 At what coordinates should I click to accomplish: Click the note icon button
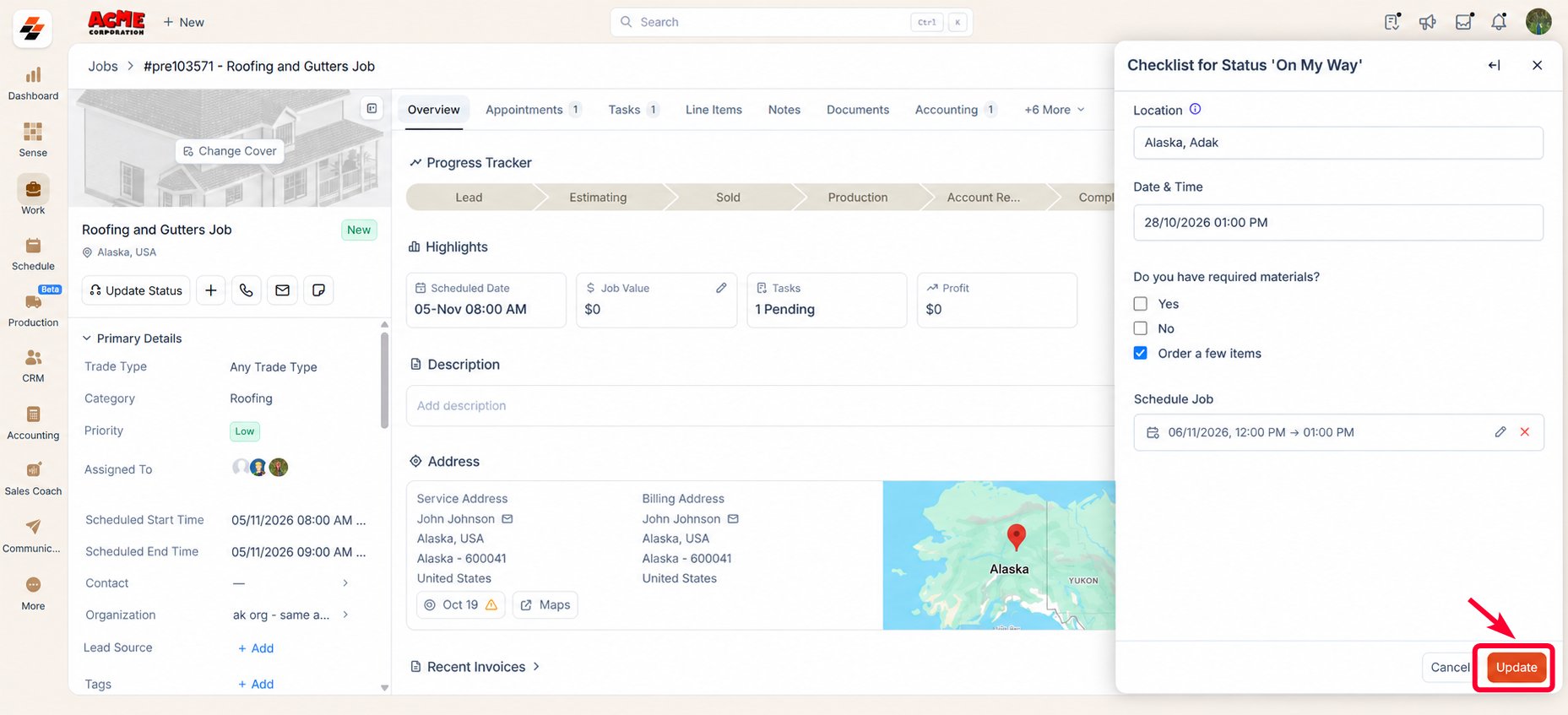click(318, 290)
